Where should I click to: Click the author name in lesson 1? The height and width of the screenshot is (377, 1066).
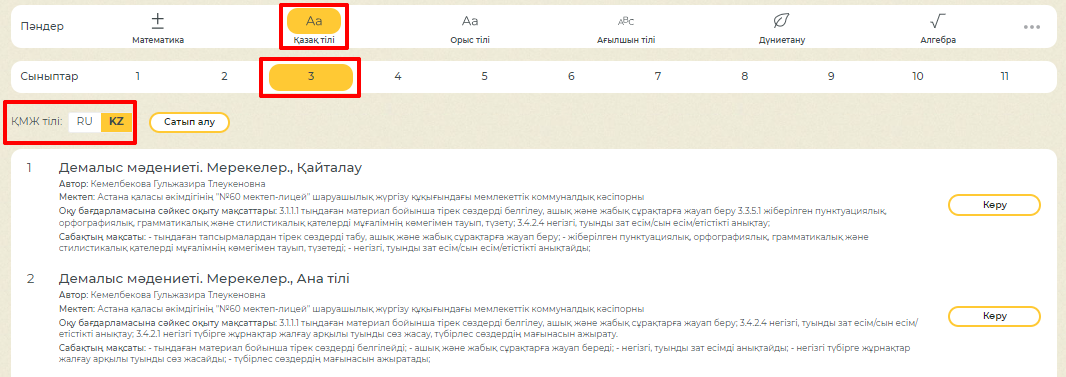point(177,184)
